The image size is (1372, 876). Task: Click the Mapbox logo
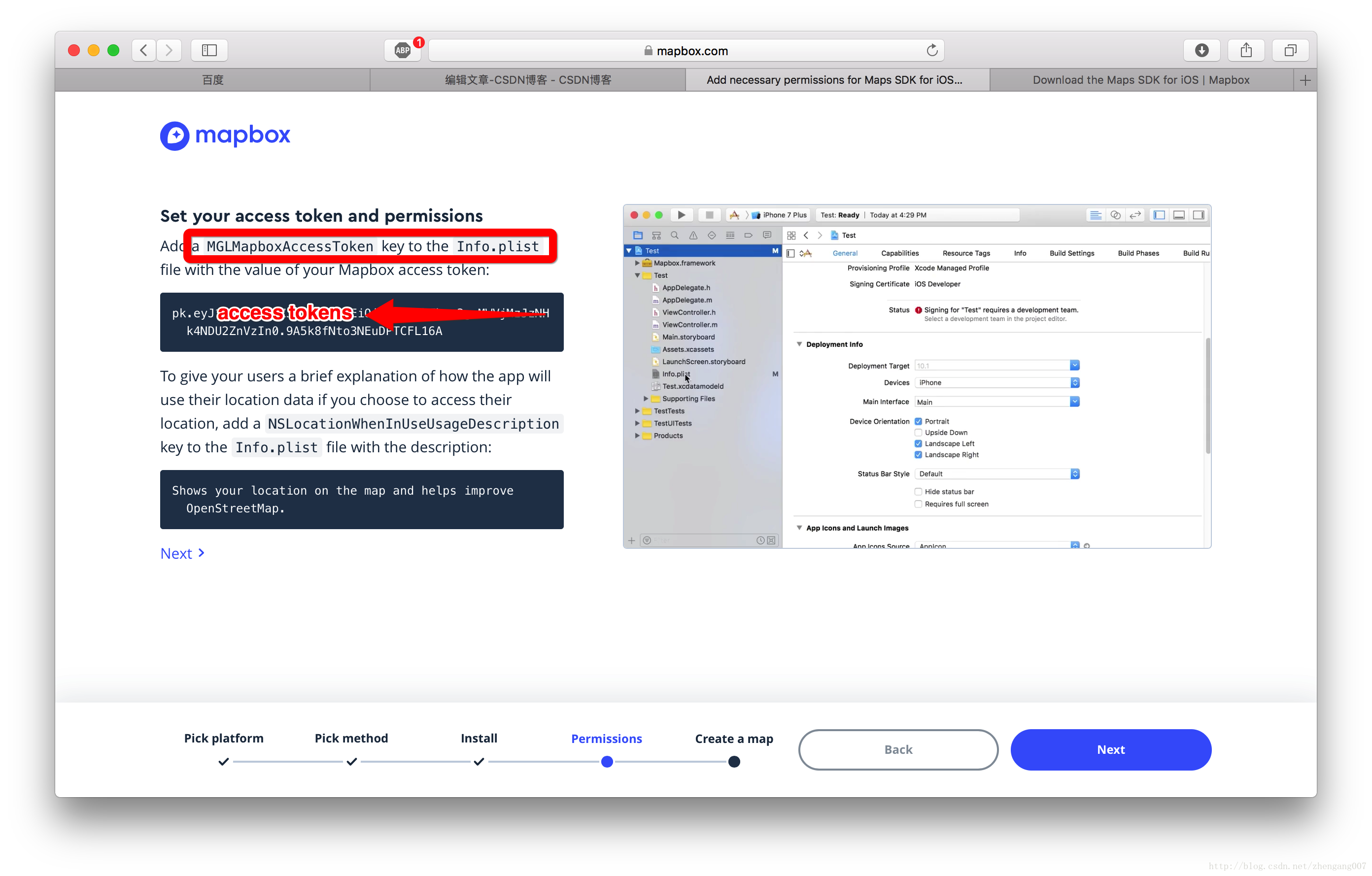pos(225,135)
